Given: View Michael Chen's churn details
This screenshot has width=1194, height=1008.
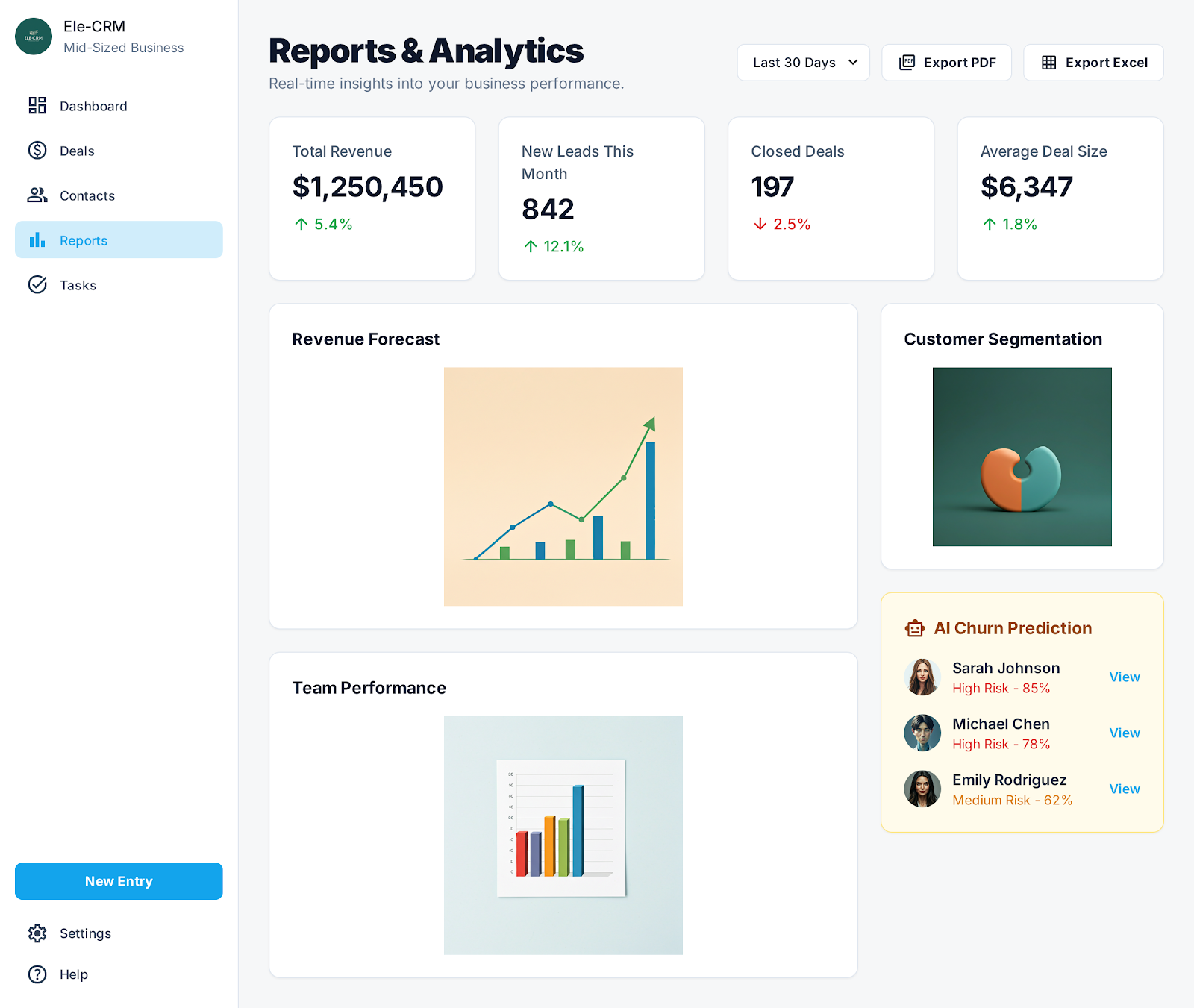Looking at the screenshot, I should tap(1124, 733).
